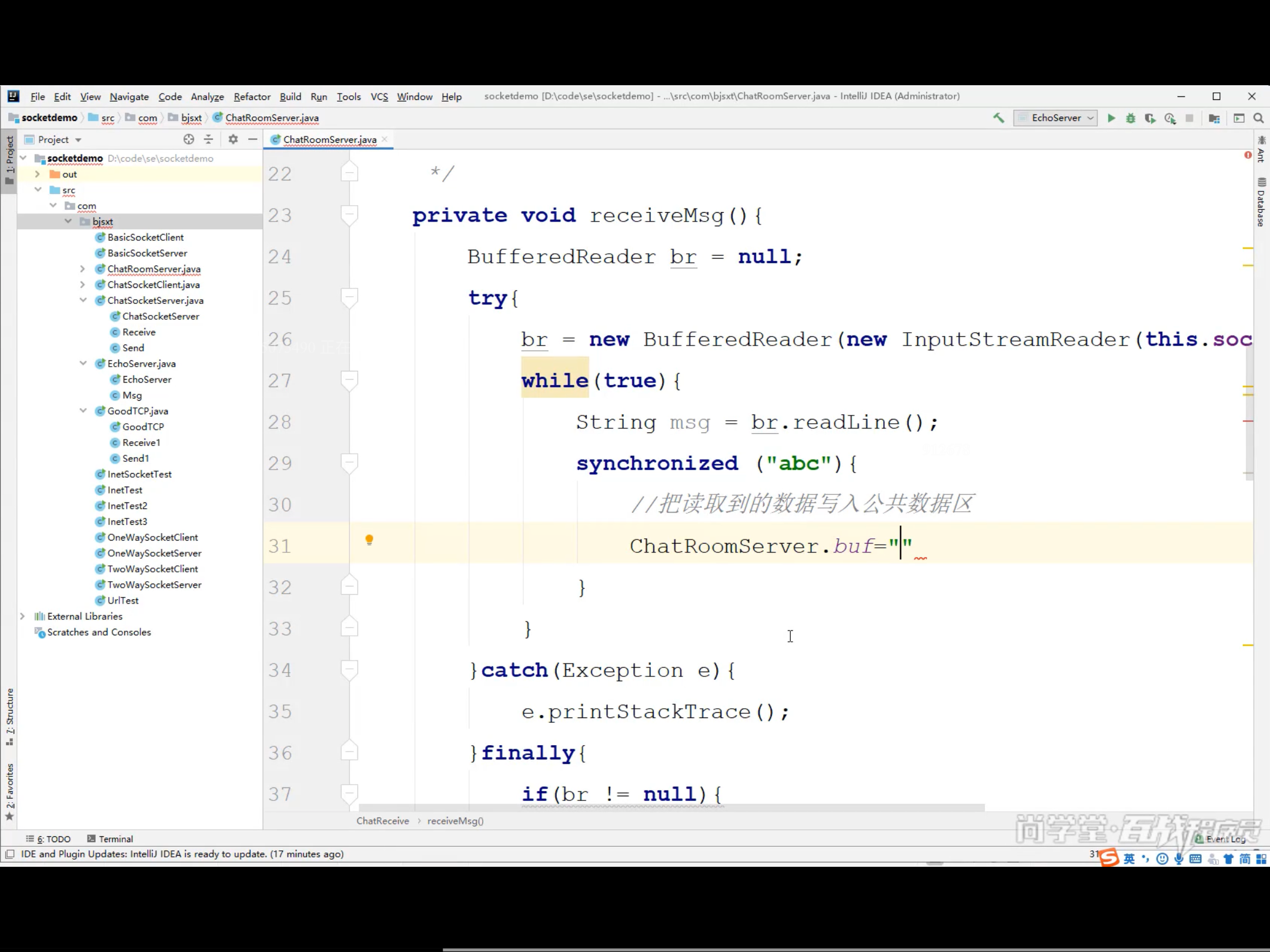Click the stop process icon
The width and height of the screenshot is (1270, 952).
coord(1189,118)
